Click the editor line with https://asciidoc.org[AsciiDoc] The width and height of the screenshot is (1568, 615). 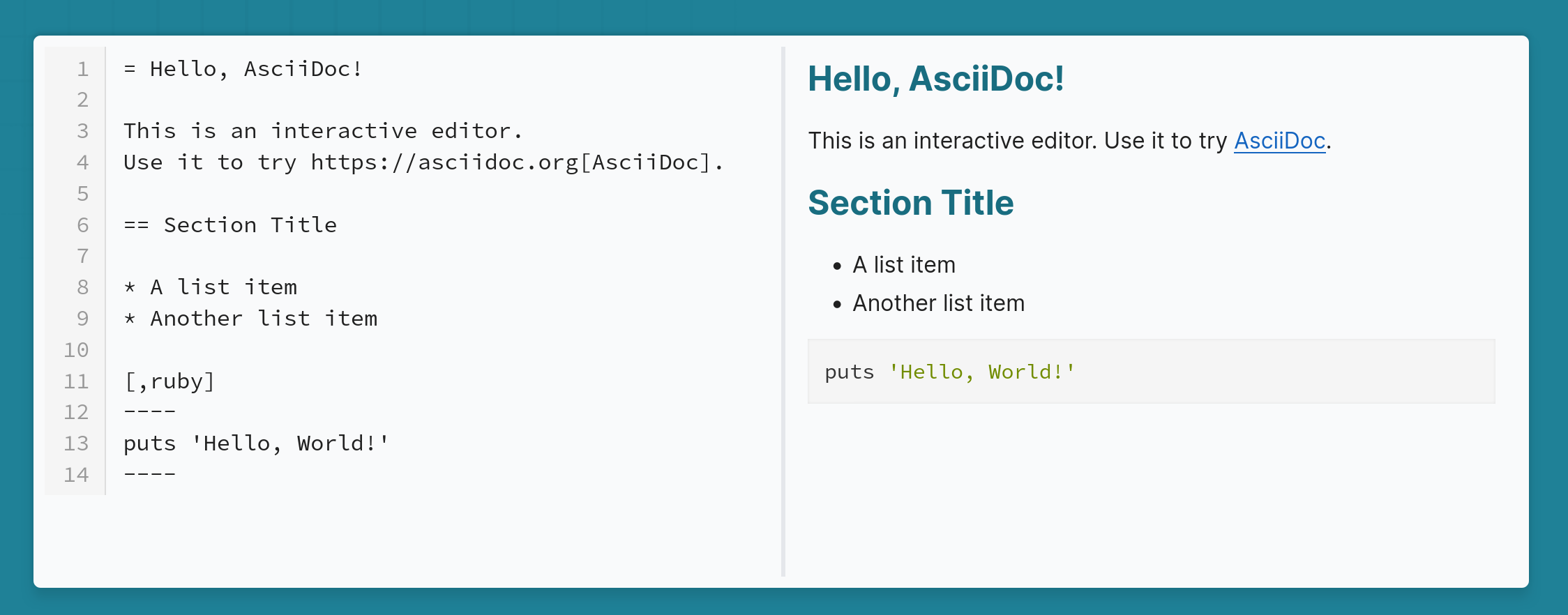[x=423, y=162]
